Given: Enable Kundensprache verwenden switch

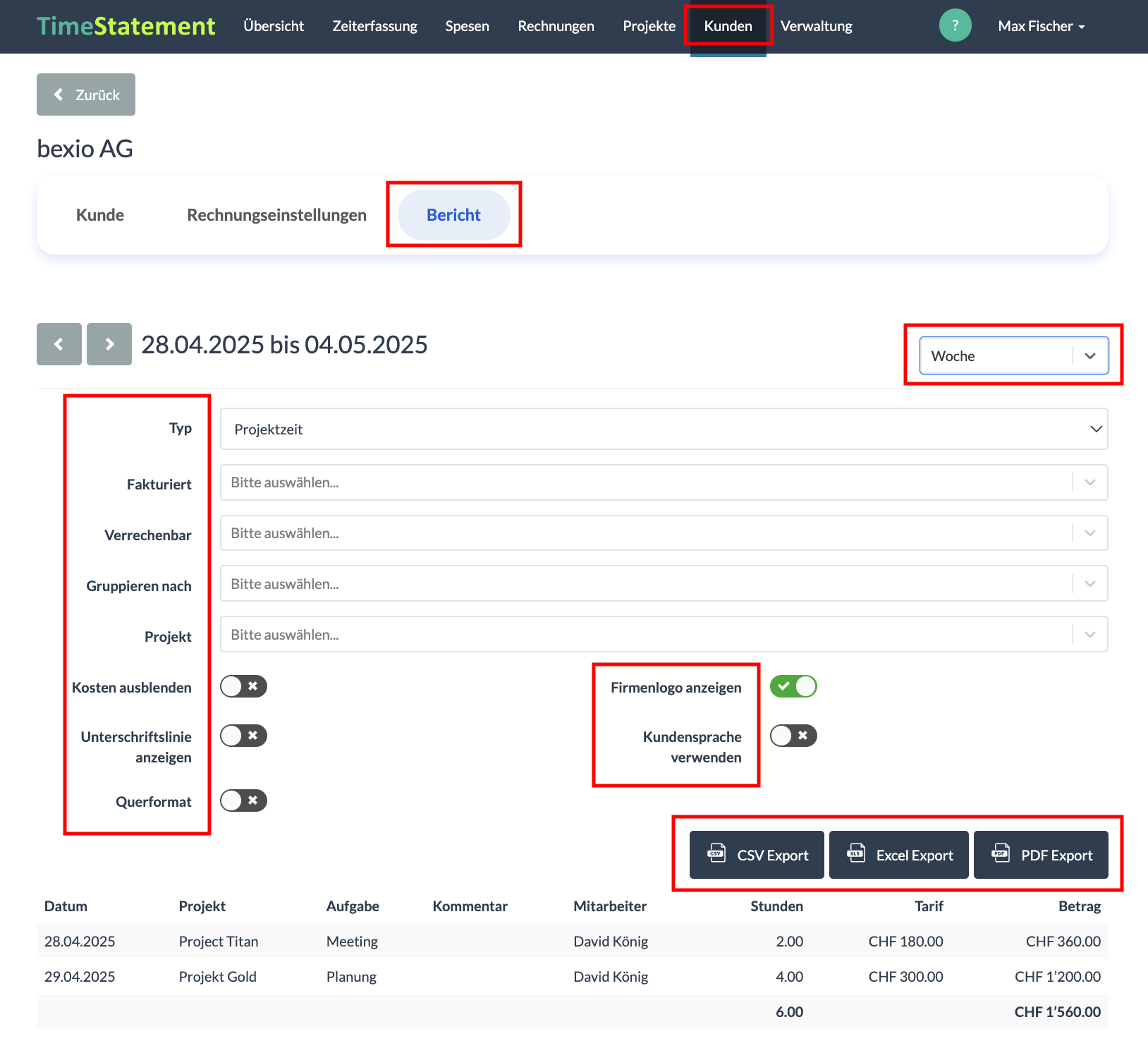Looking at the screenshot, I should [793, 736].
